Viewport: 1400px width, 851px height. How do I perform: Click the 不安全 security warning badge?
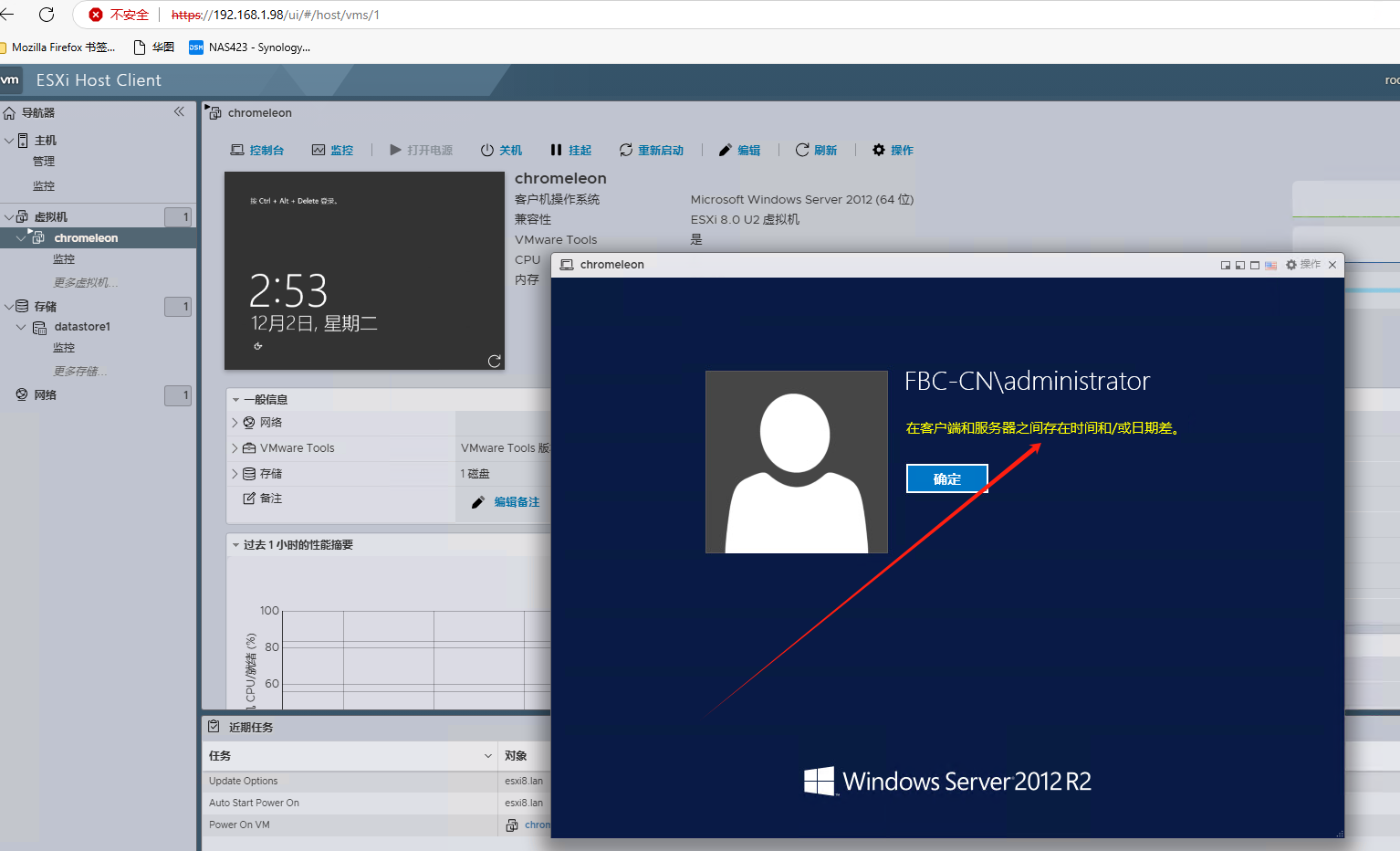click(119, 15)
